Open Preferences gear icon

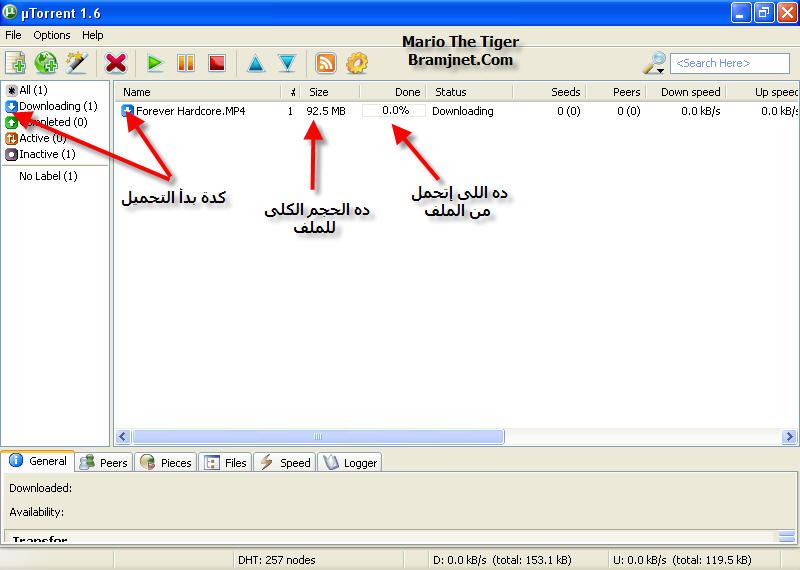[x=357, y=63]
